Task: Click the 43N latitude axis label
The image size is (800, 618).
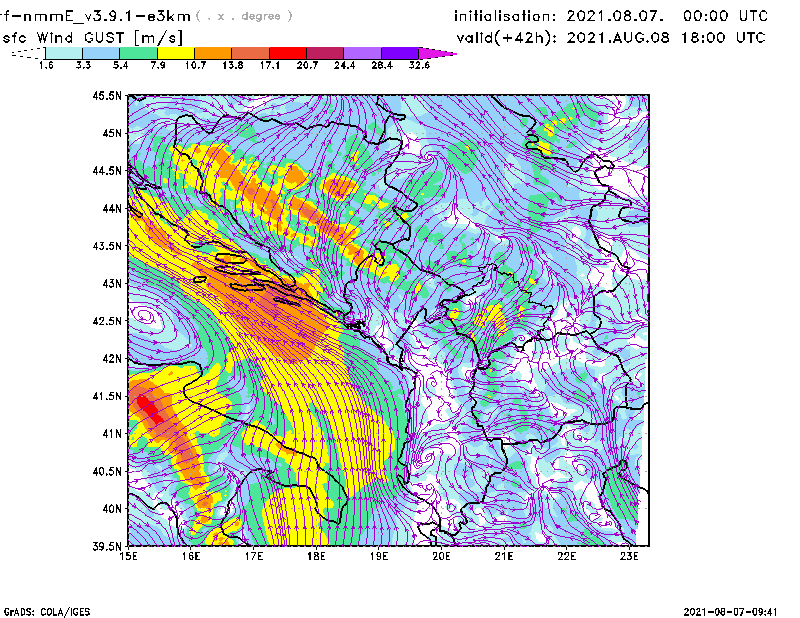Action: tap(112, 283)
